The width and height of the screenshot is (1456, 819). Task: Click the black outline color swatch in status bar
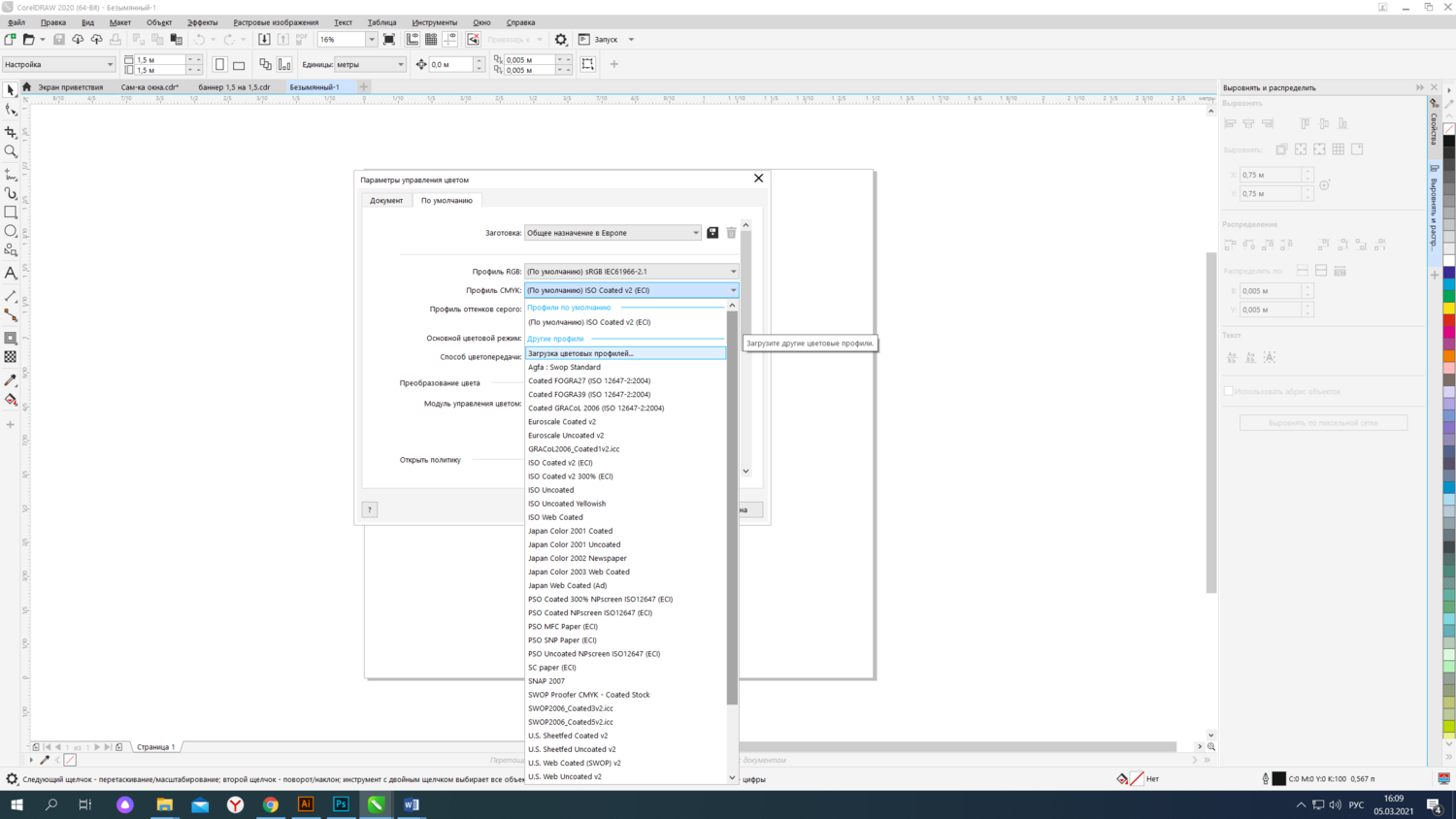pos(1278,778)
